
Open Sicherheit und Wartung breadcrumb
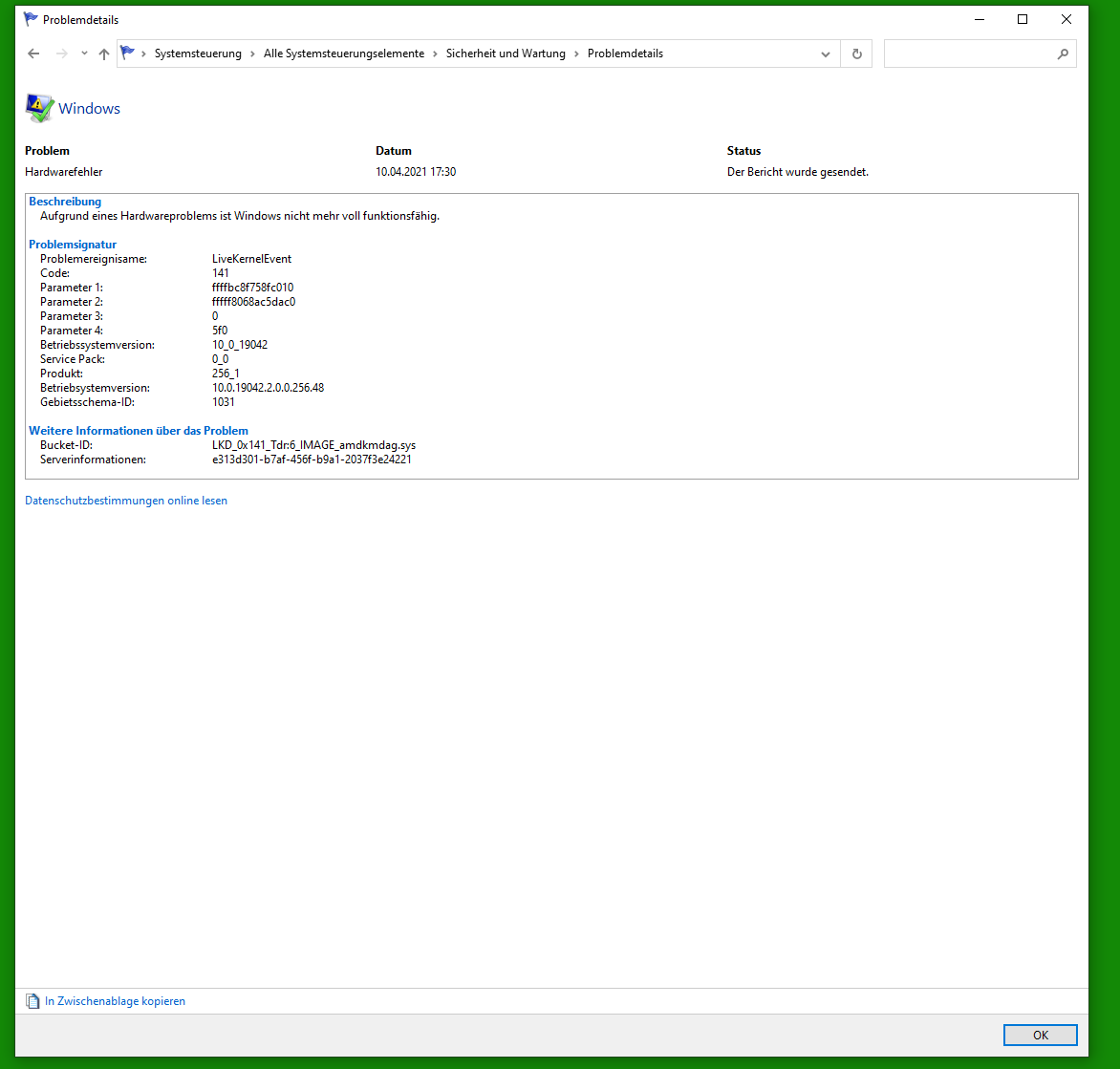pos(506,53)
